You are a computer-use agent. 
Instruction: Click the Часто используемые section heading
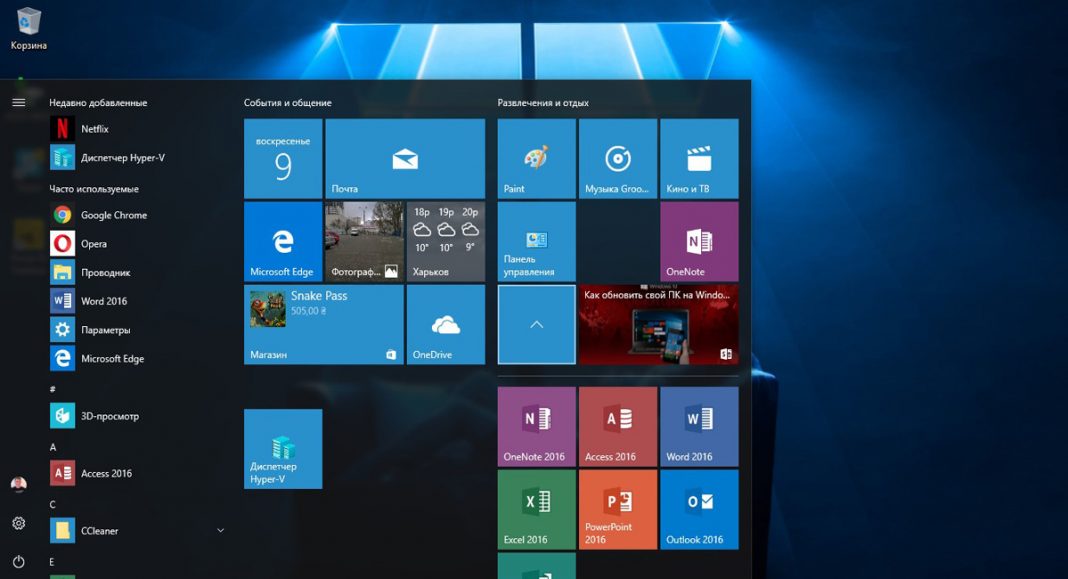coord(94,189)
